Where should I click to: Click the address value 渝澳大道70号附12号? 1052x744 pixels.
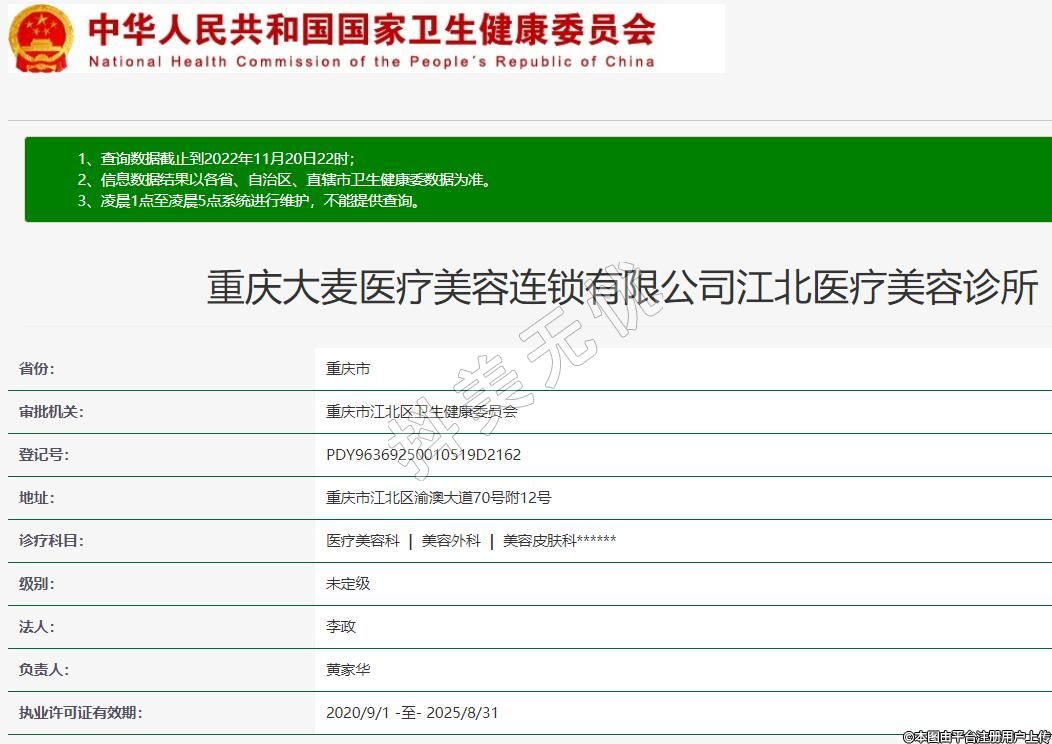click(438, 498)
